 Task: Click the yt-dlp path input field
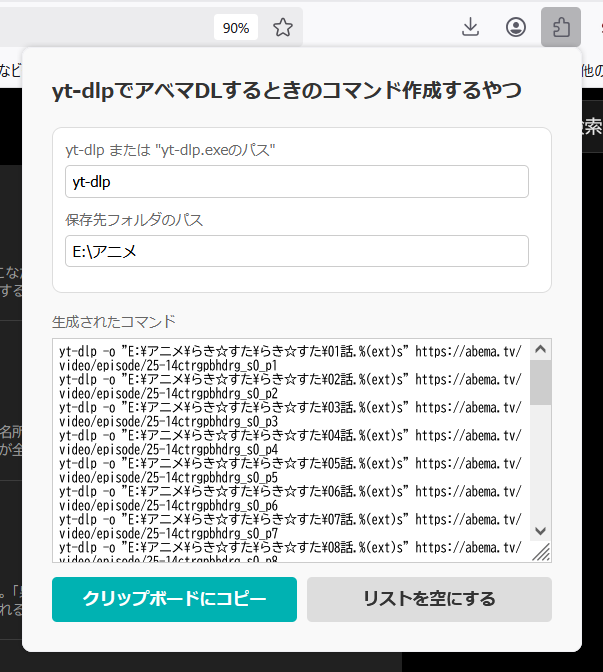coord(296,182)
